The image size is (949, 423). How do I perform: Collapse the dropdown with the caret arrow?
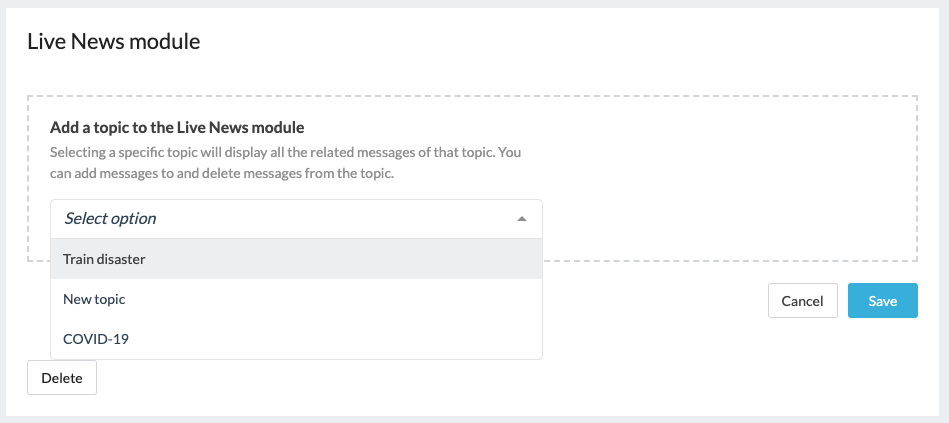tap(522, 219)
